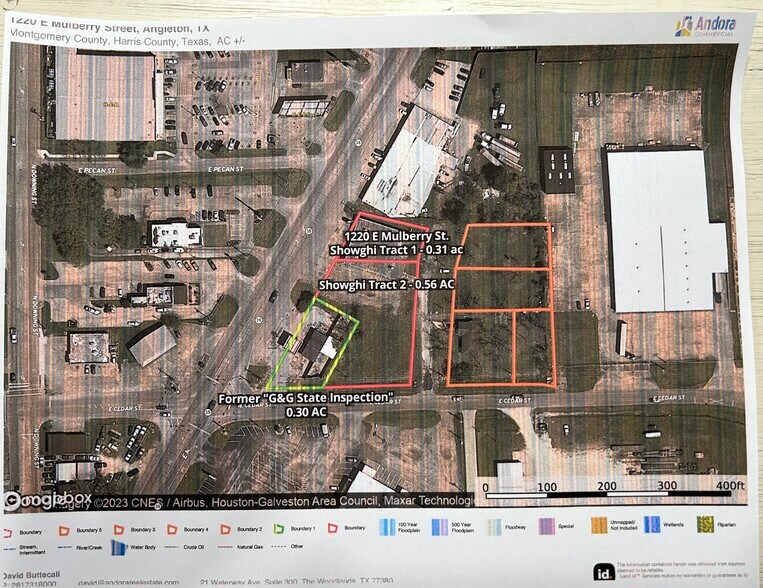The height and width of the screenshot is (588, 763).
Task: Click 'Montgomery County, Harris County, Texas' subtitle
Action: point(110,37)
